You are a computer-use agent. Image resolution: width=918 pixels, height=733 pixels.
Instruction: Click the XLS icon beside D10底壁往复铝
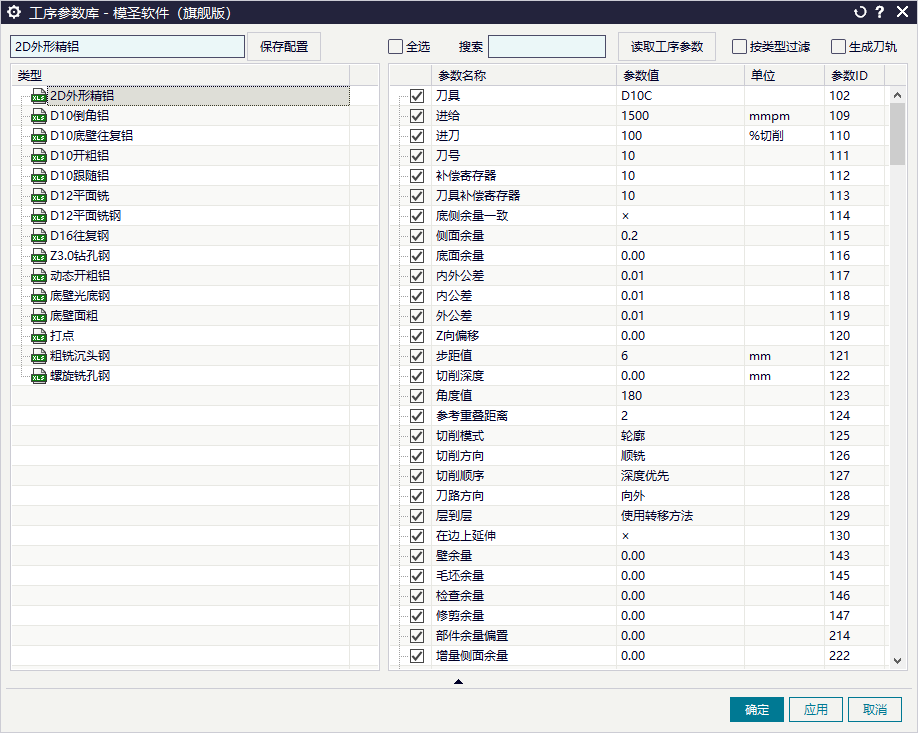click(39, 136)
